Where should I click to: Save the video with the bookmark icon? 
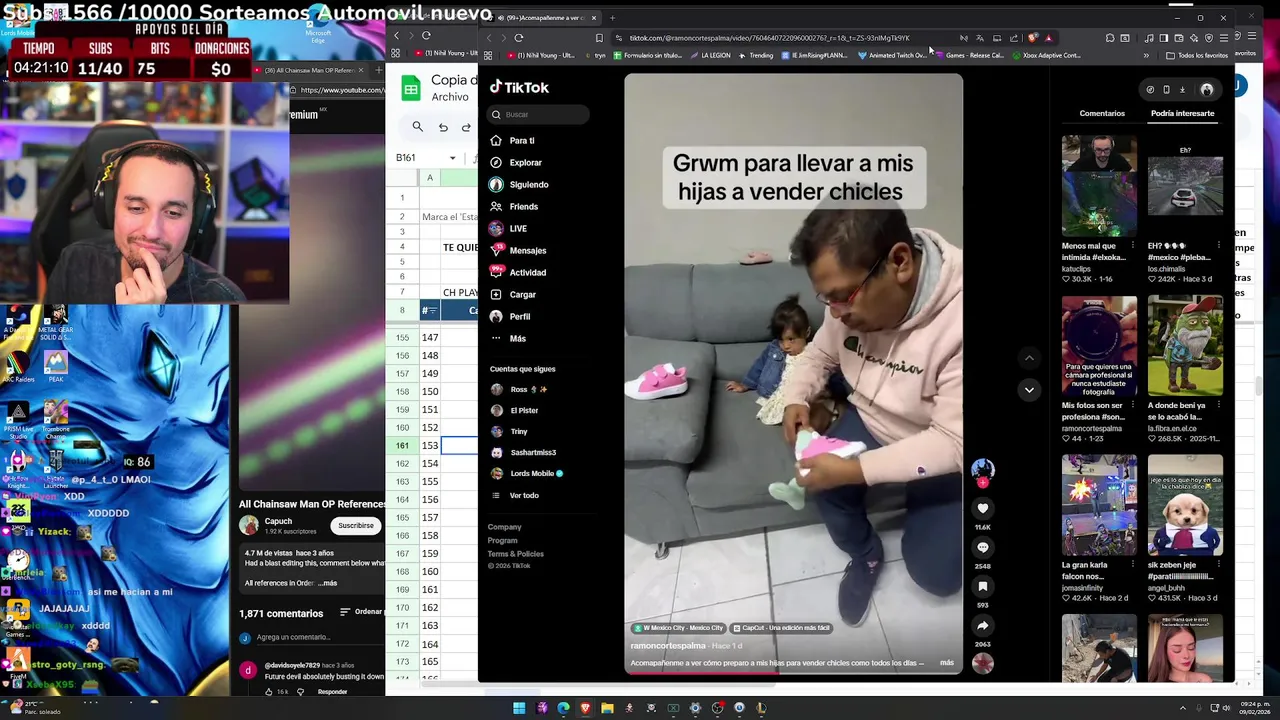[983, 586]
